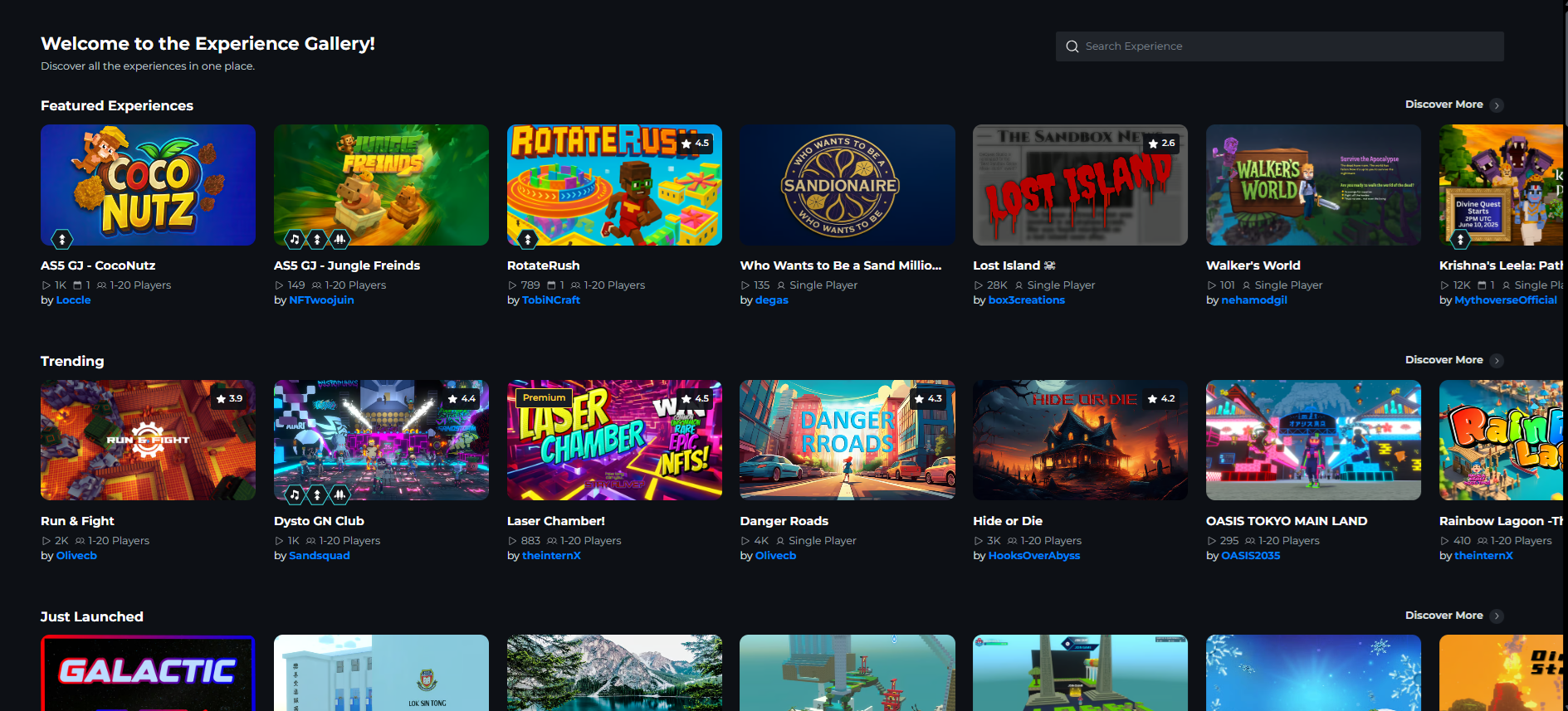Click the middle hexagon badge on Jungle Freinds
This screenshot has width=1568, height=711.
click(x=317, y=240)
